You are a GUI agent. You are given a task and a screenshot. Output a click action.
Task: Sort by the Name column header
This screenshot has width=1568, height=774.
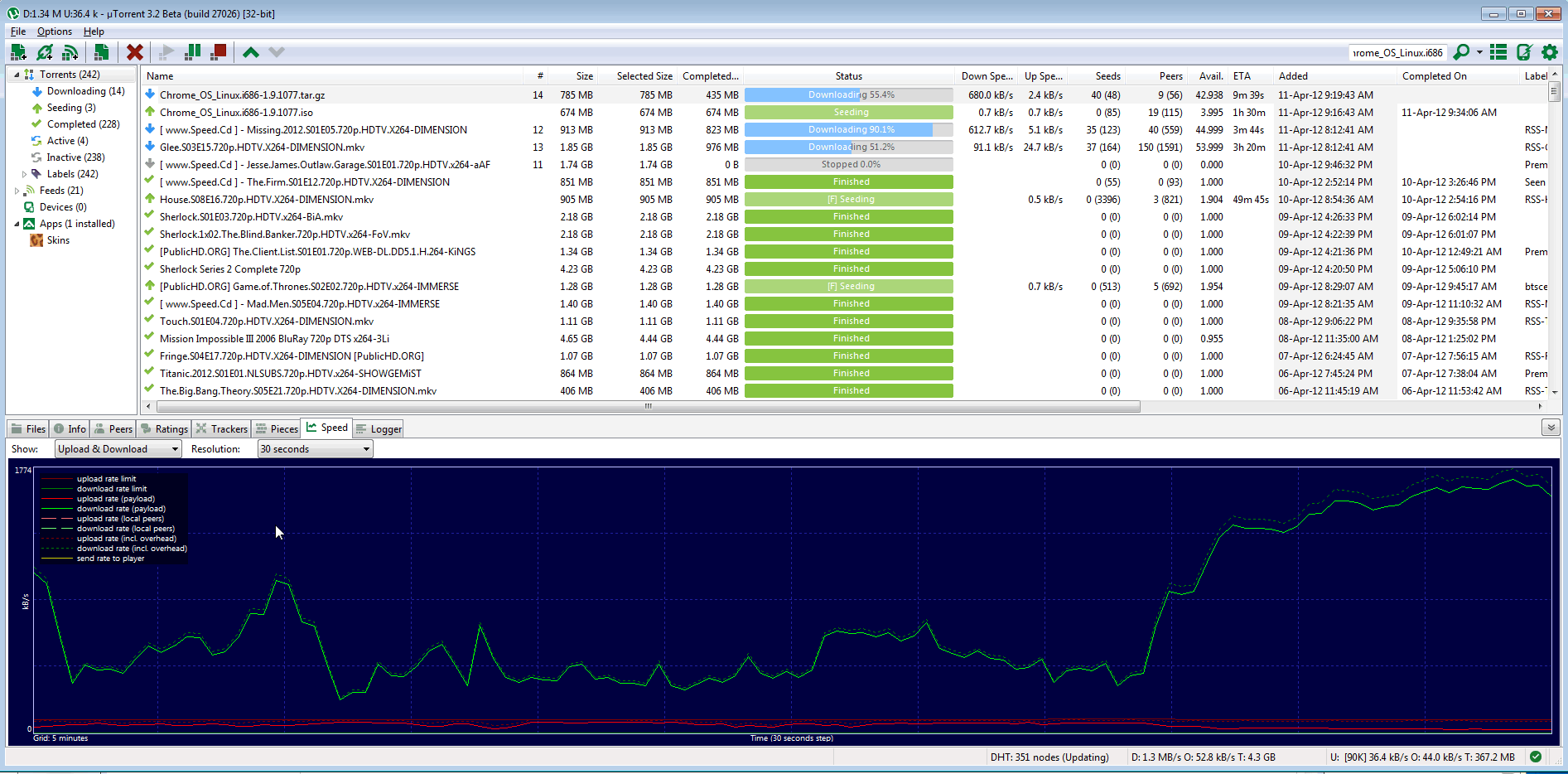[332, 75]
